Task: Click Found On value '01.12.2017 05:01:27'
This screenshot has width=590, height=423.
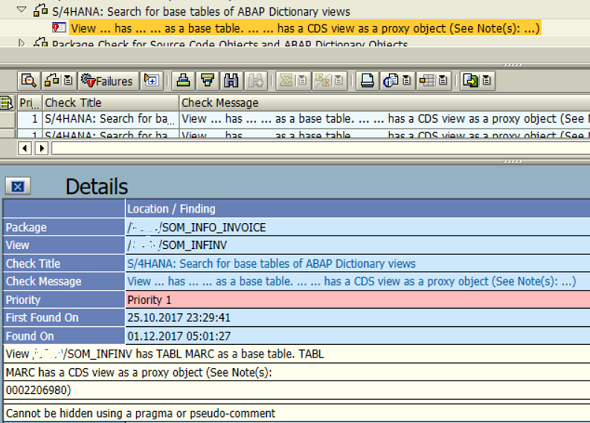Action: coord(179,336)
